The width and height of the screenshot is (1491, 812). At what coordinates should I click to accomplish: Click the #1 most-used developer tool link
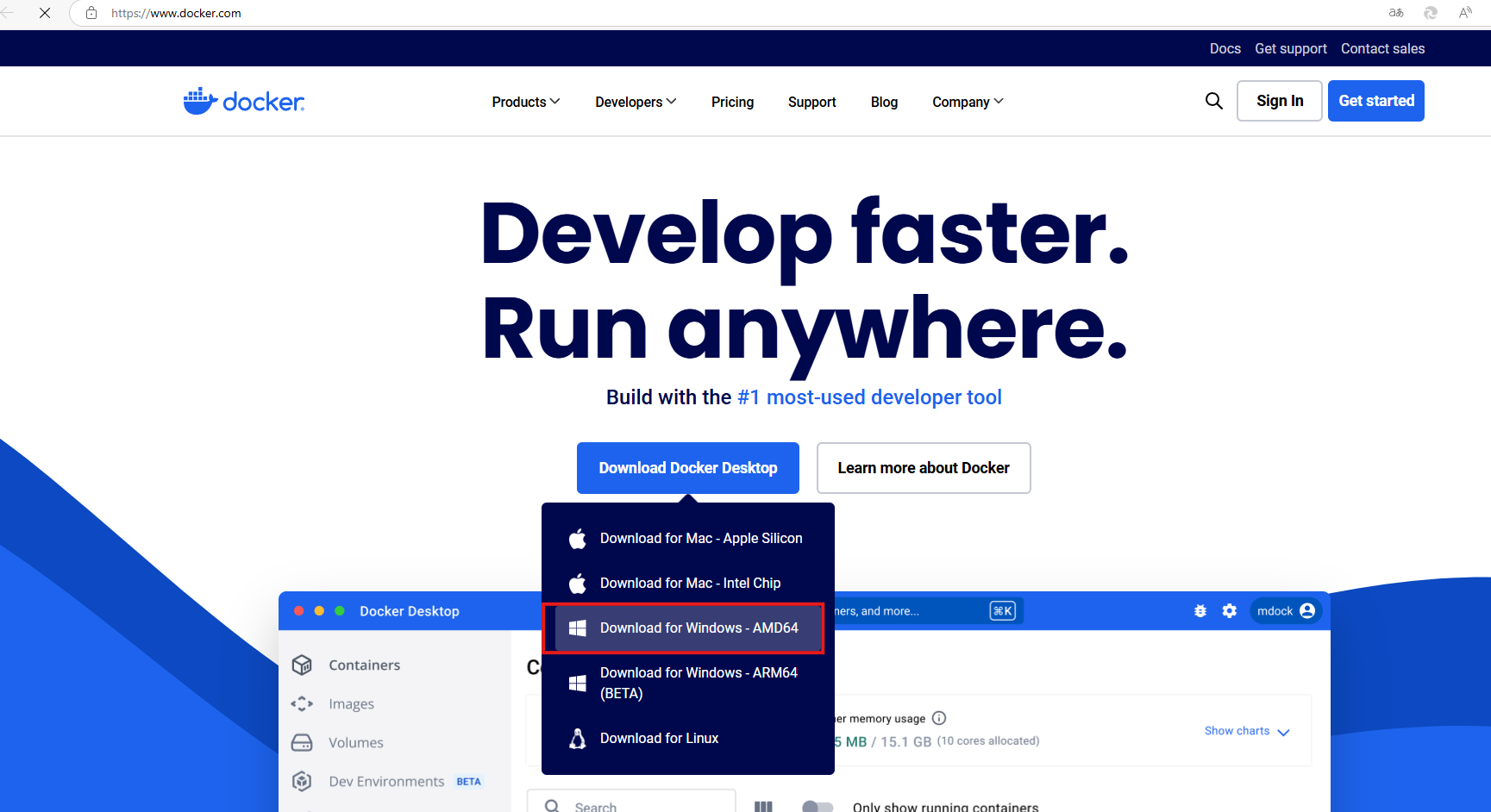tap(869, 397)
